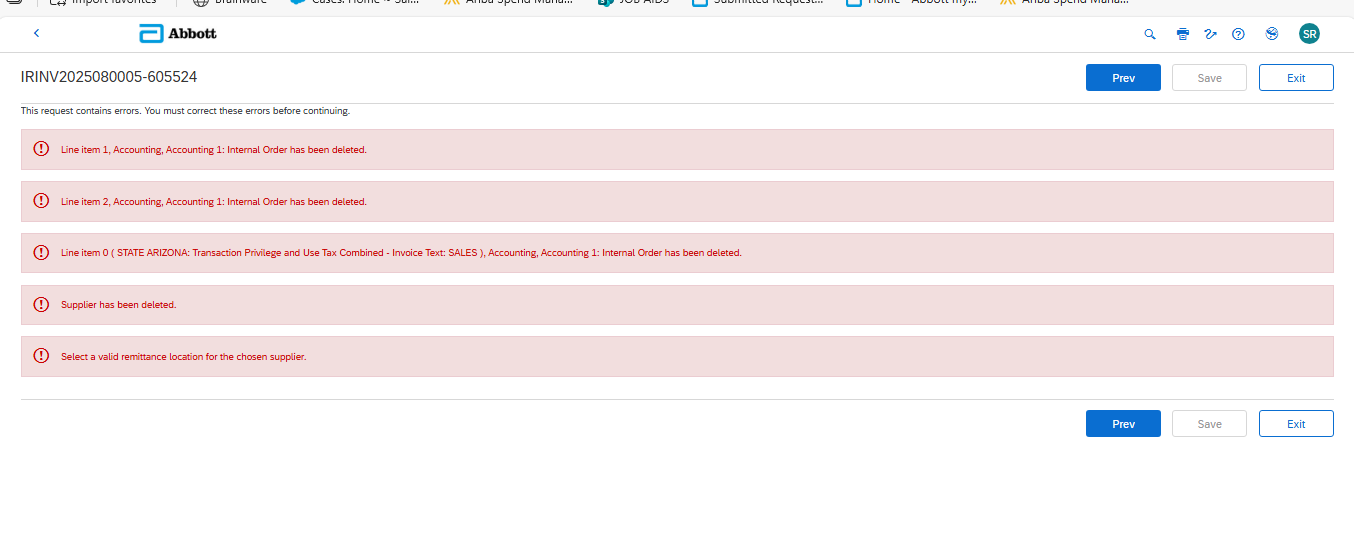This screenshot has height=553, width=1354.
Task: Select the Line item 2 Internal Order error
Action: (214, 202)
